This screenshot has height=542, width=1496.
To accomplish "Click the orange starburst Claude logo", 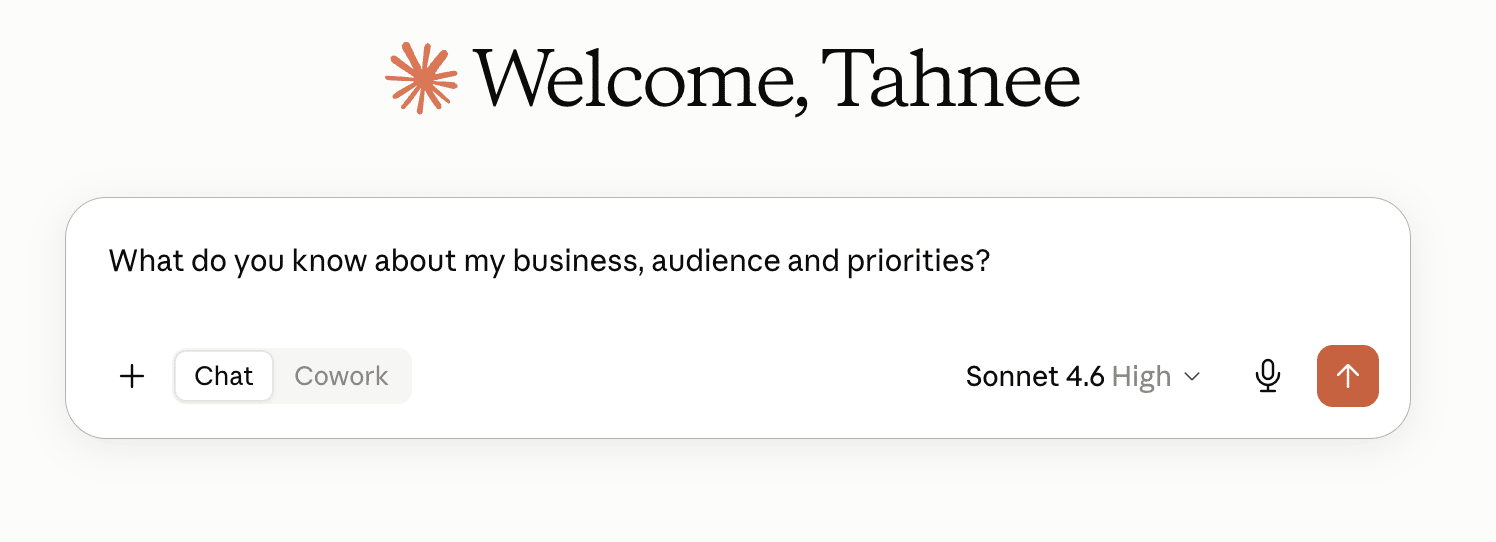I will point(421,78).
